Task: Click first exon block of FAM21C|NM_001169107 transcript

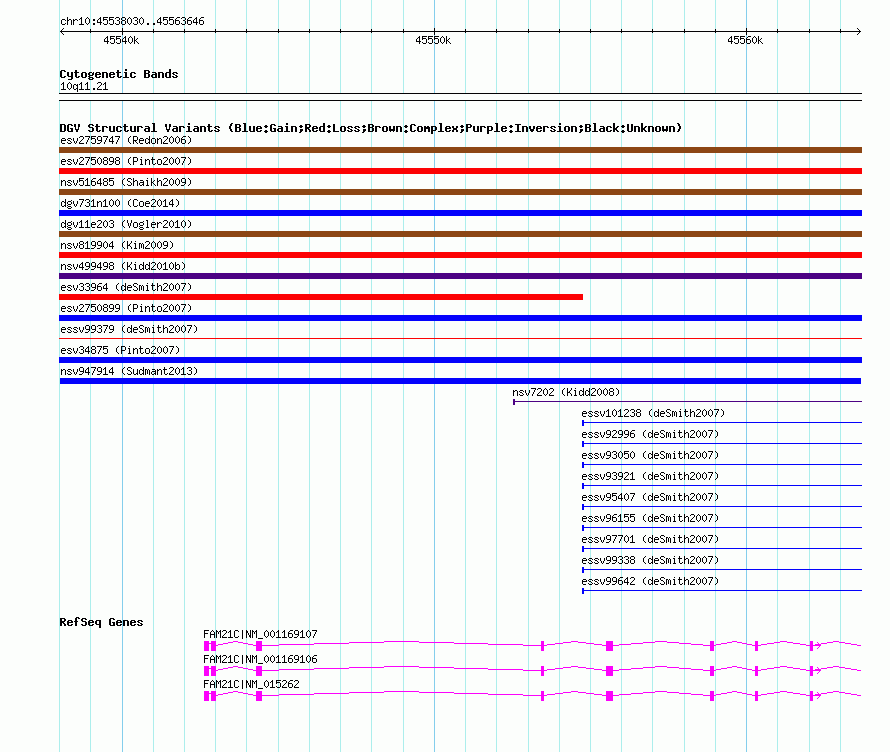Action: pos(207,646)
